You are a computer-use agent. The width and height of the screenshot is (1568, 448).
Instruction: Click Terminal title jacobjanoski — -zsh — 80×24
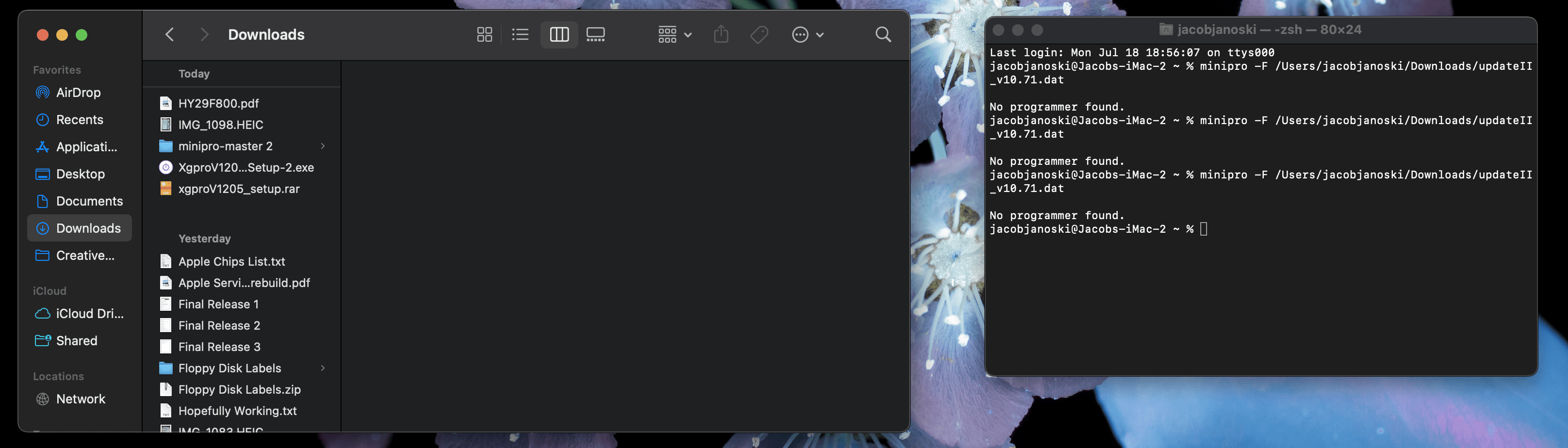pos(1269,29)
